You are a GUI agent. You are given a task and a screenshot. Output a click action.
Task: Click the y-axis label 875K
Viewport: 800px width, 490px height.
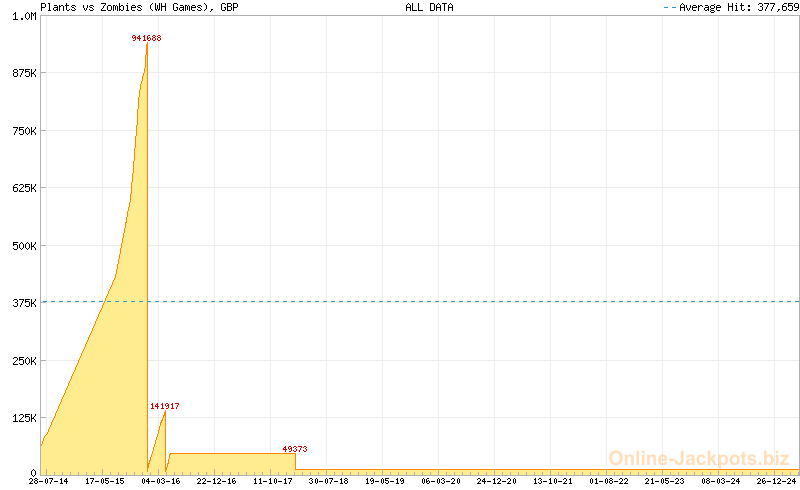coord(24,73)
